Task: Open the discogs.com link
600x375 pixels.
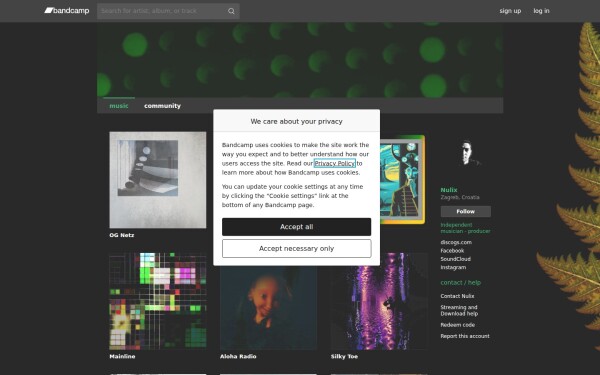Action: click(x=456, y=242)
